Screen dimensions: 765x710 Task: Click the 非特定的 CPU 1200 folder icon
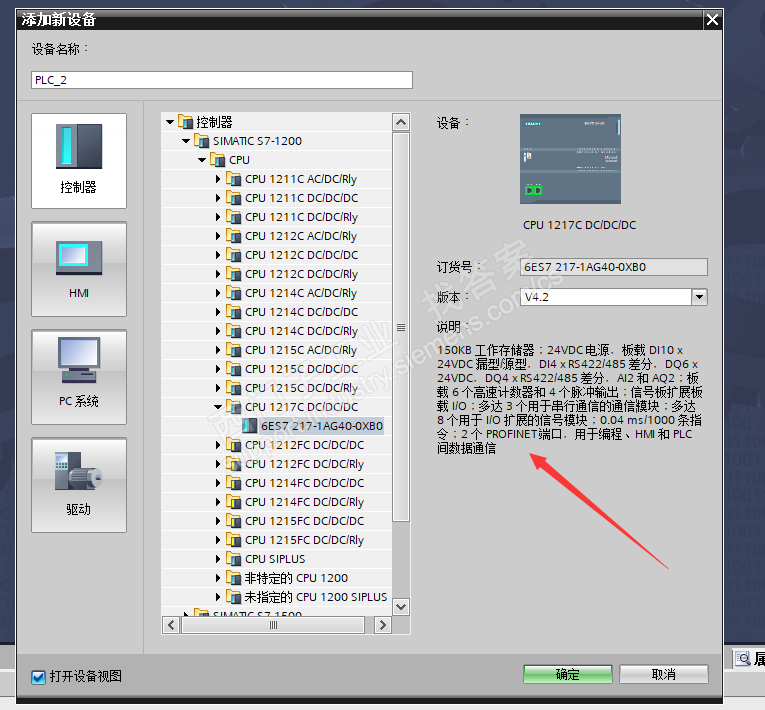coord(234,578)
